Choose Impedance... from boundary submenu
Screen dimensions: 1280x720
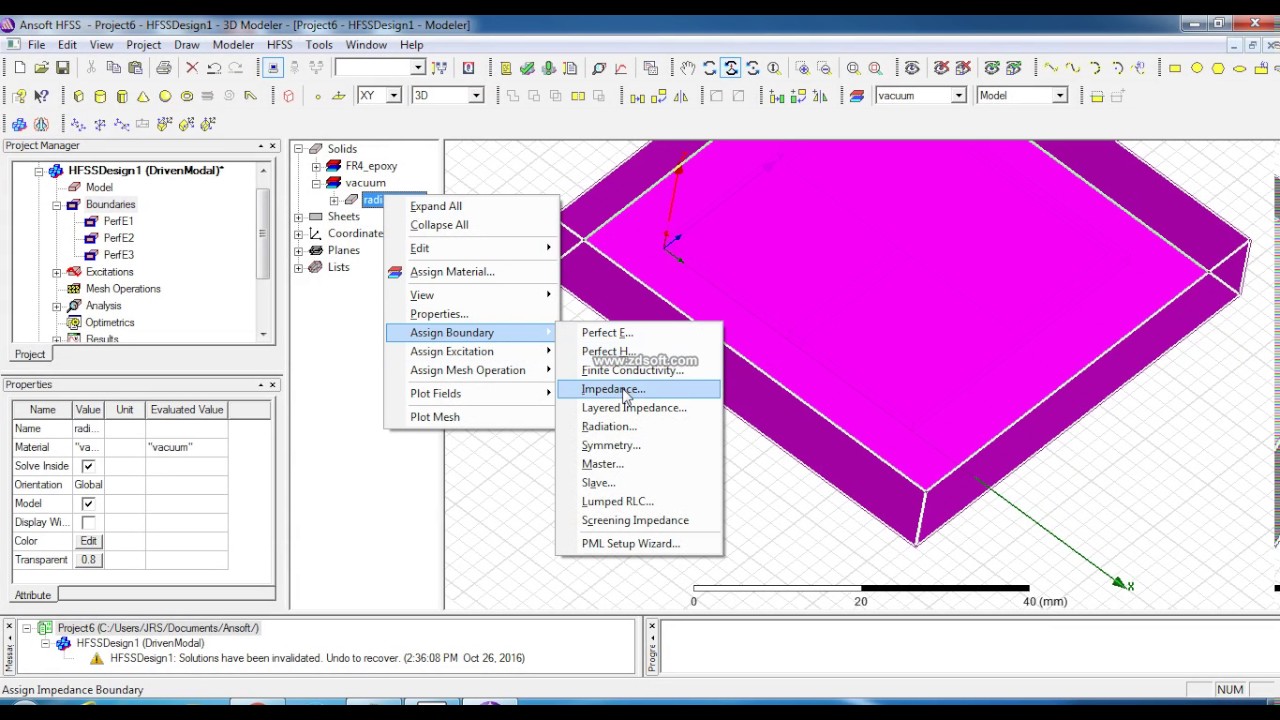pos(638,389)
